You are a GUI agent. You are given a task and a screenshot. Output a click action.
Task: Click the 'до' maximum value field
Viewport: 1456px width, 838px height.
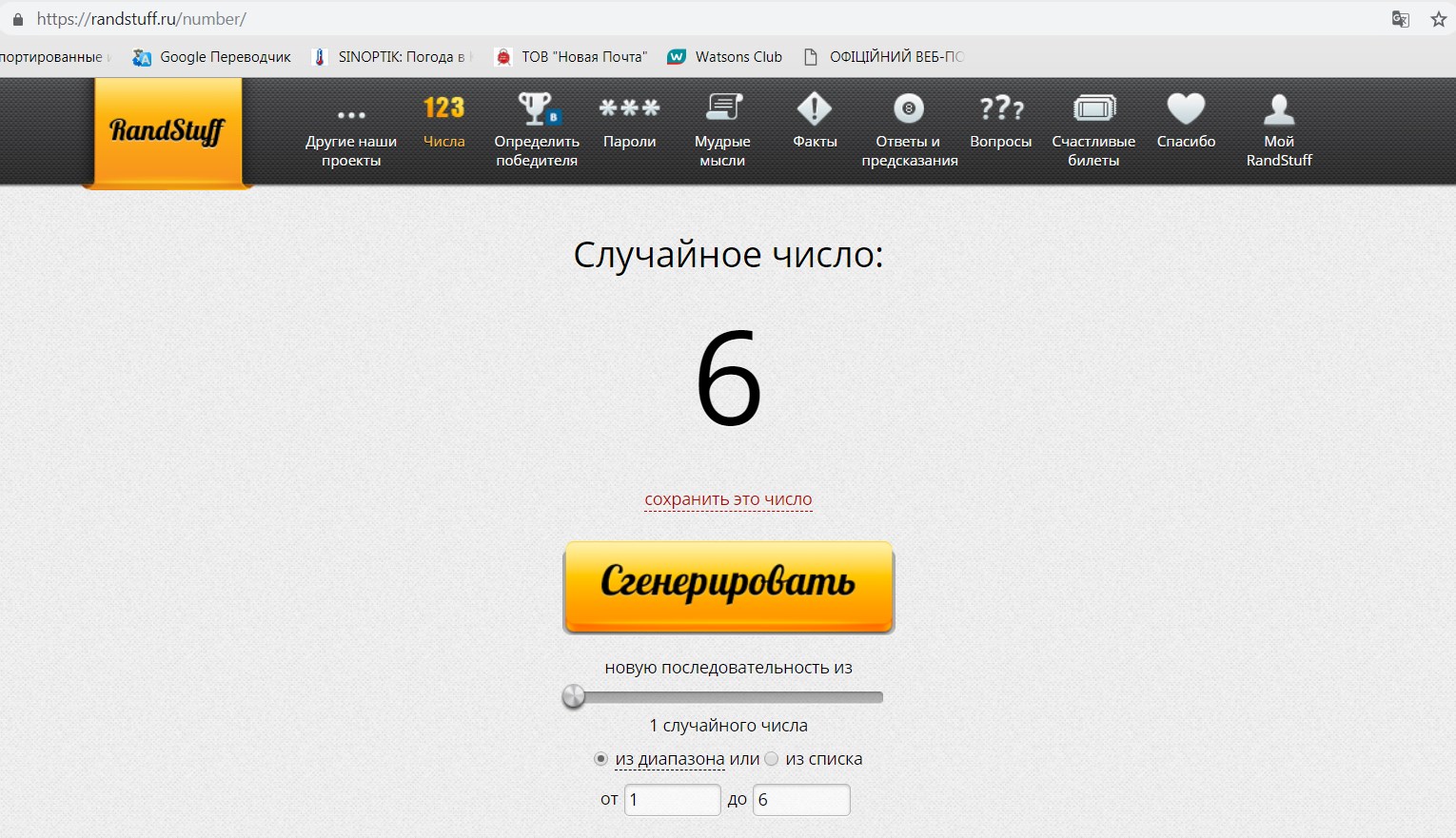click(x=800, y=800)
